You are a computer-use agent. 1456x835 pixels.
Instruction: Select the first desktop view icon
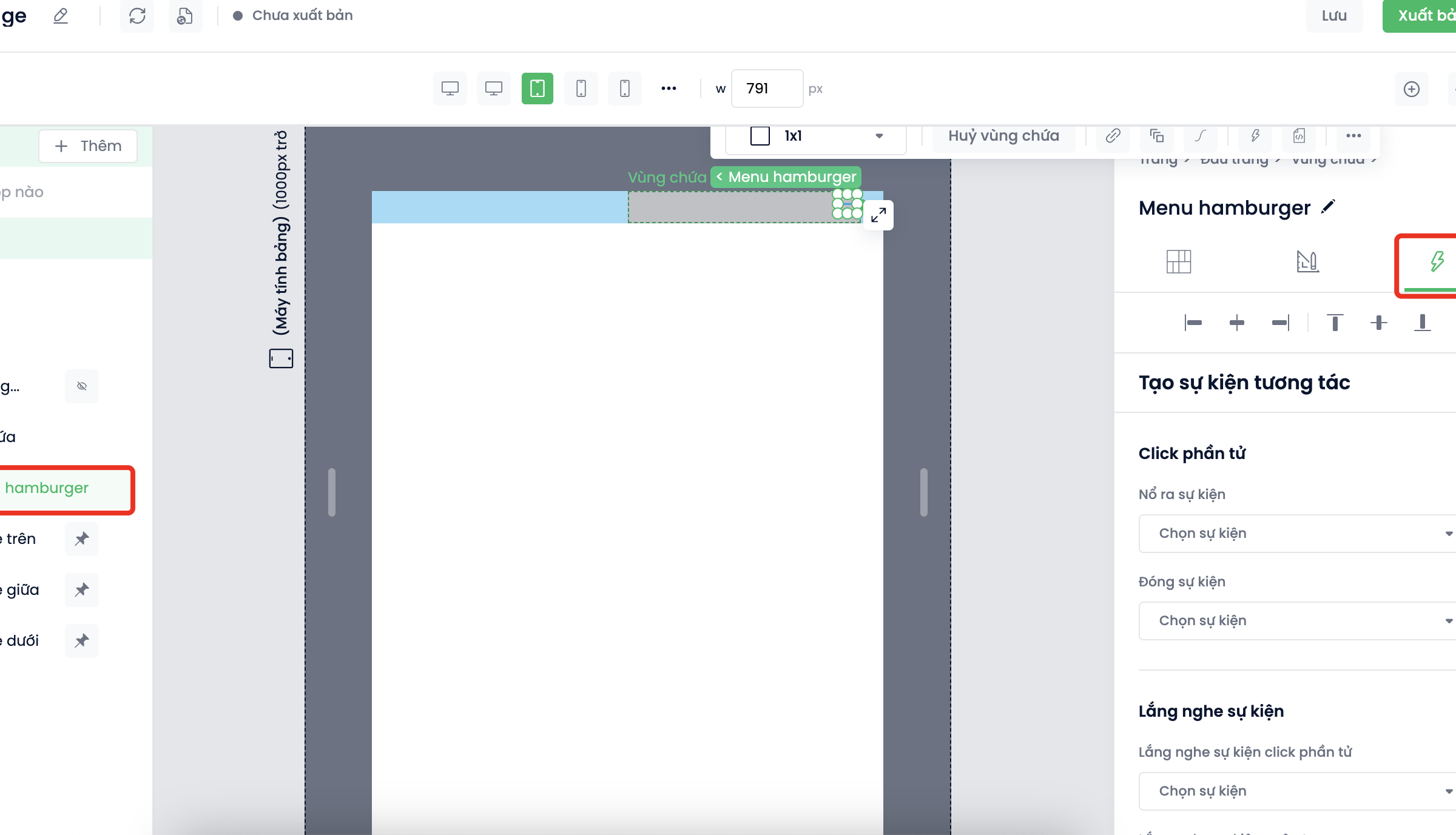pyautogui.click(x=450, y=89)
